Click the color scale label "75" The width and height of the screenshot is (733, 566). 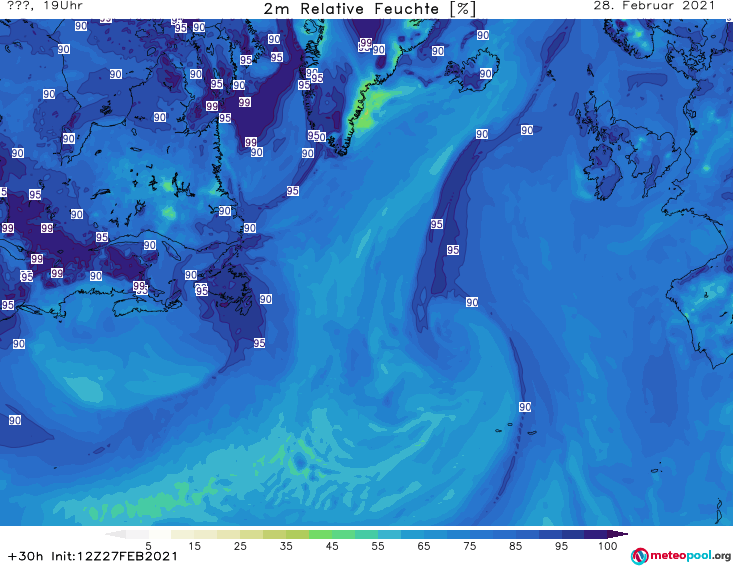tap(469, 545)
